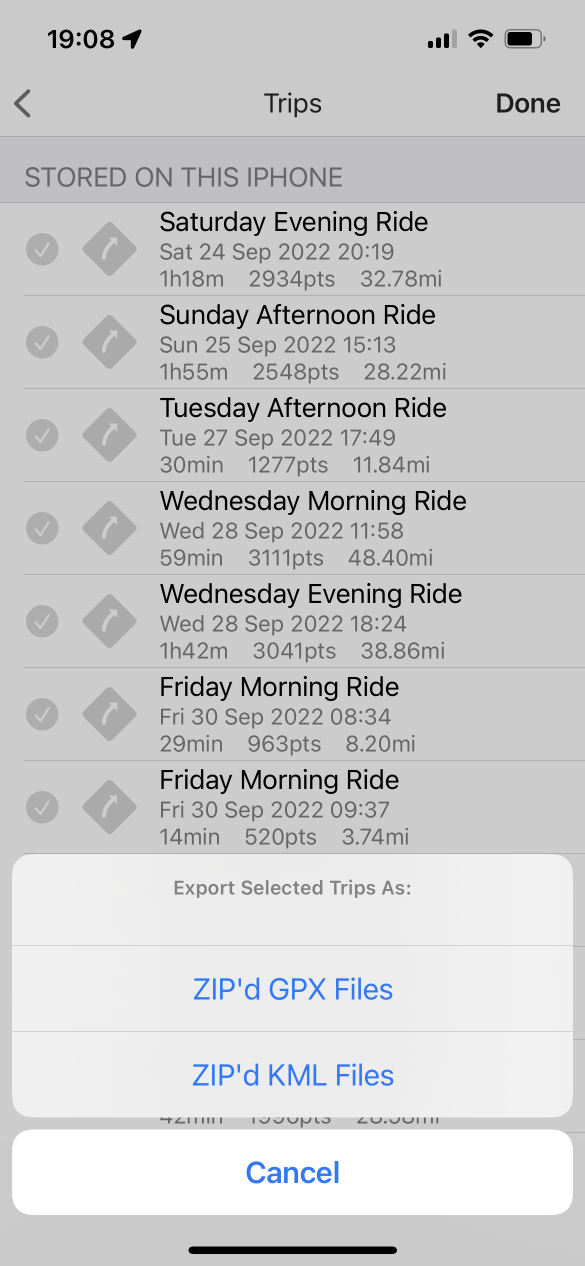Dismiss the export sheet with Cancel
The image size is (585, 1266).
coord(292,1172)
